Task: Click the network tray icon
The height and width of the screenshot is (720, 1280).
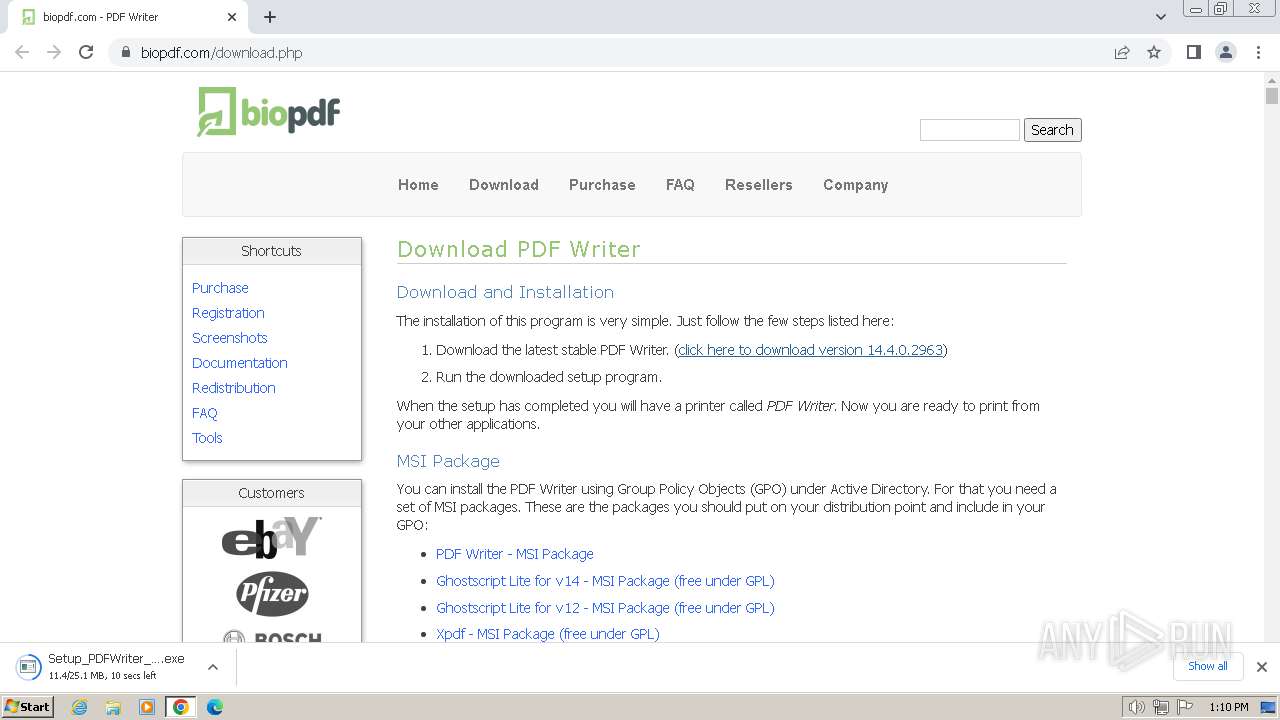Action: 1160,707
